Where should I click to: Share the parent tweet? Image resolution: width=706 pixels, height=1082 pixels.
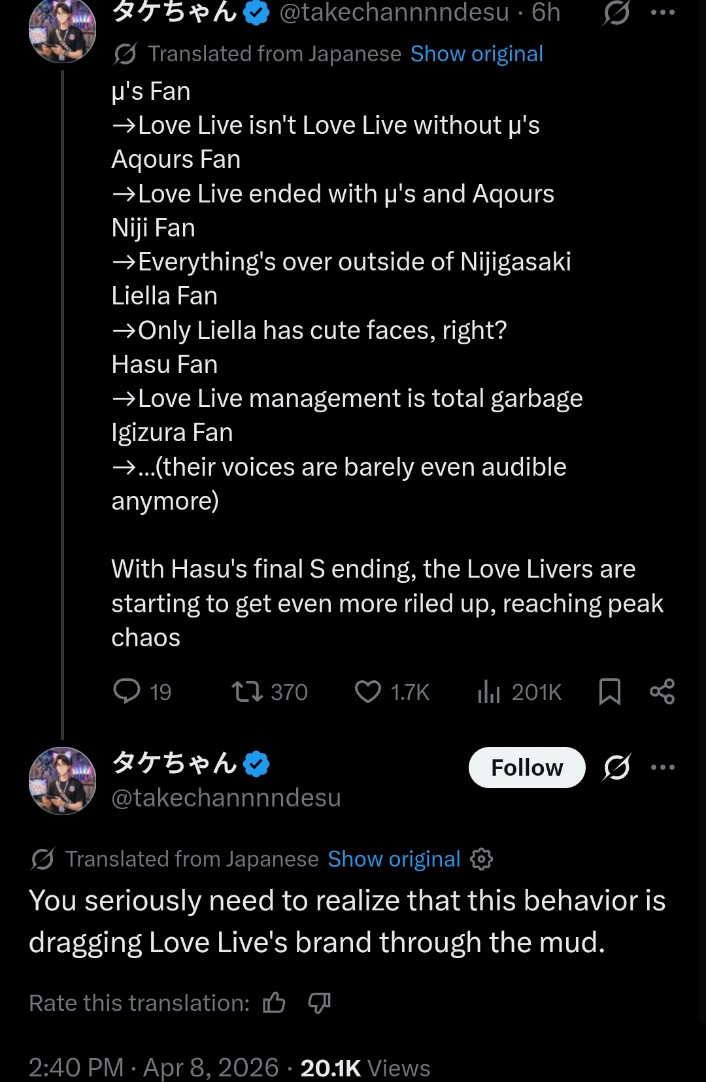pos(662,691)
